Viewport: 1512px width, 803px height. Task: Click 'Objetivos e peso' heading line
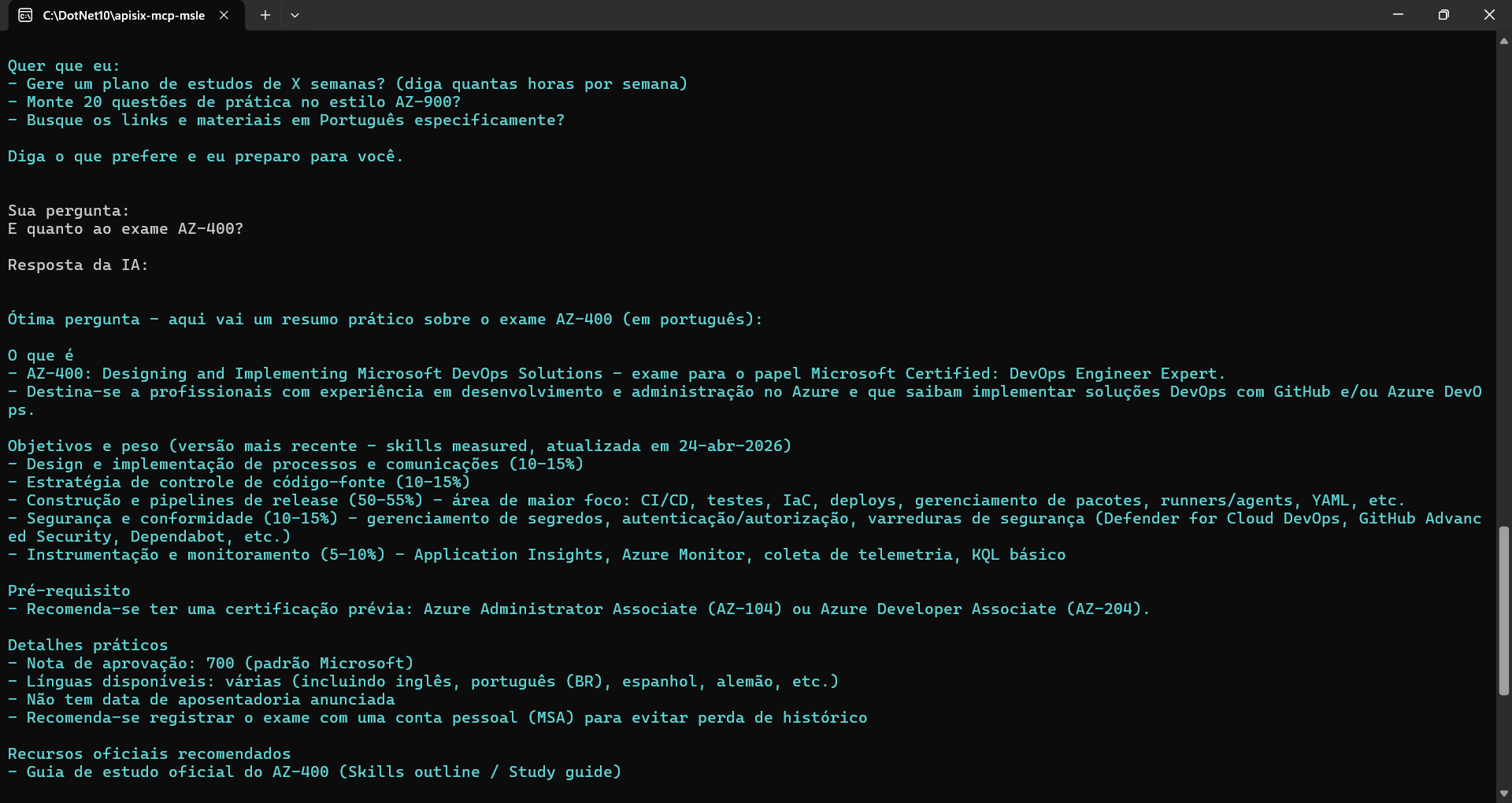point(399,446)
